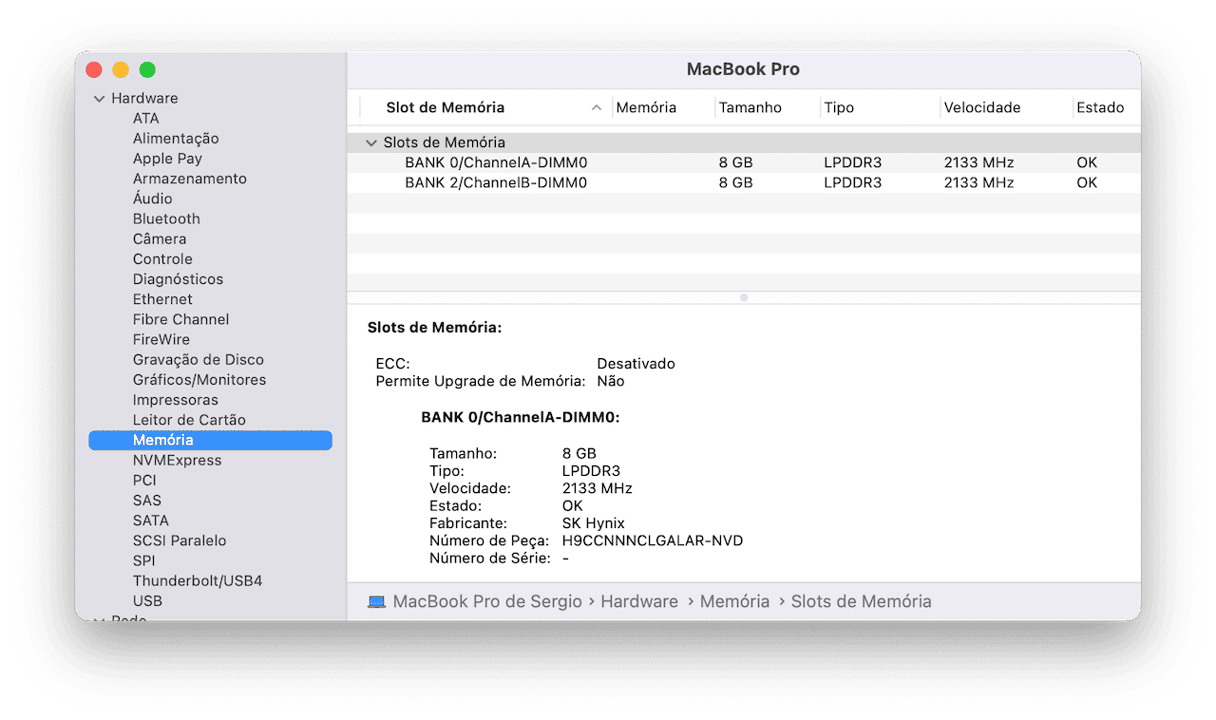
Task: Close the window with red button
Action: (94, 70)
